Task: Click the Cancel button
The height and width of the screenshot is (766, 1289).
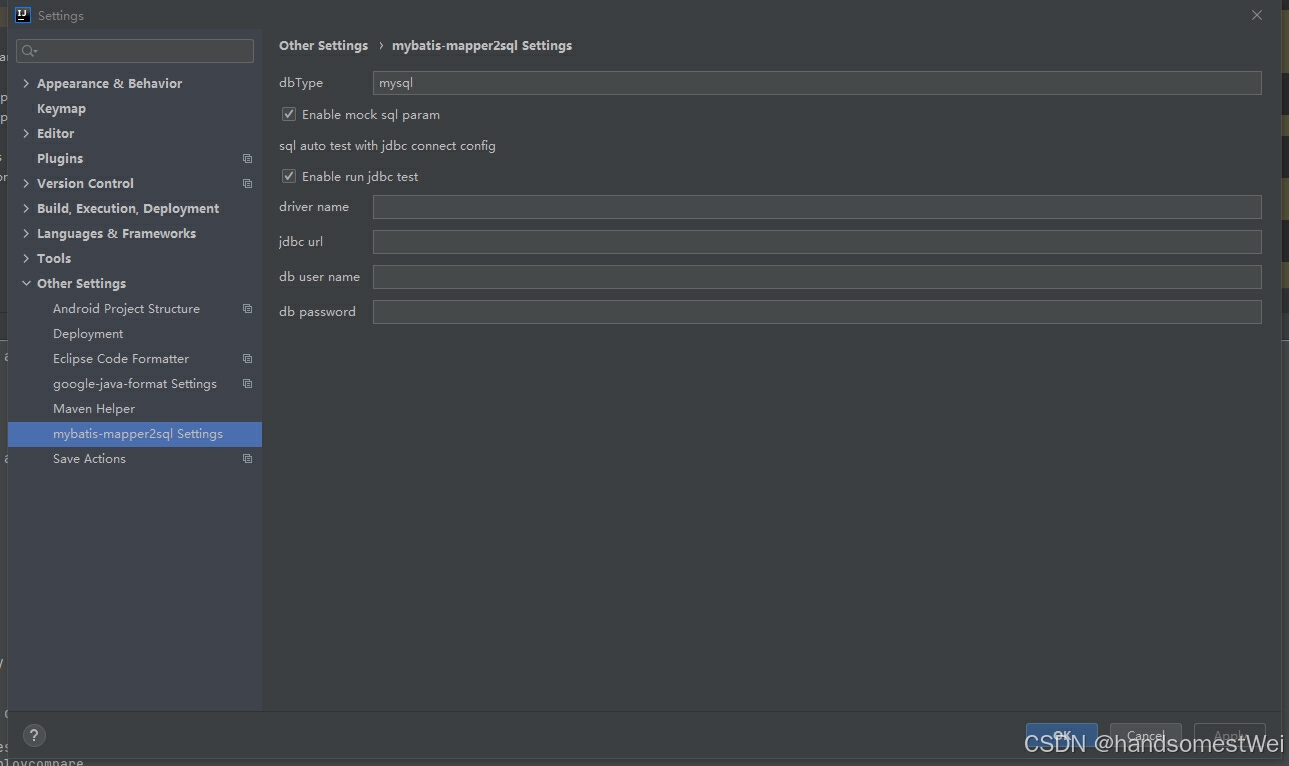Action: coord(1145,737)
